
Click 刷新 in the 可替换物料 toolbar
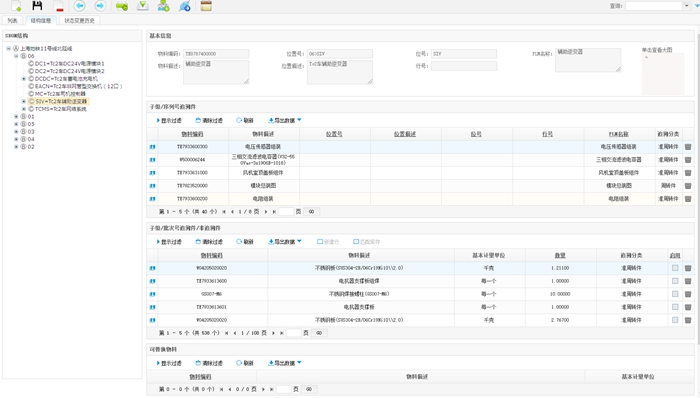click(245, 363)
